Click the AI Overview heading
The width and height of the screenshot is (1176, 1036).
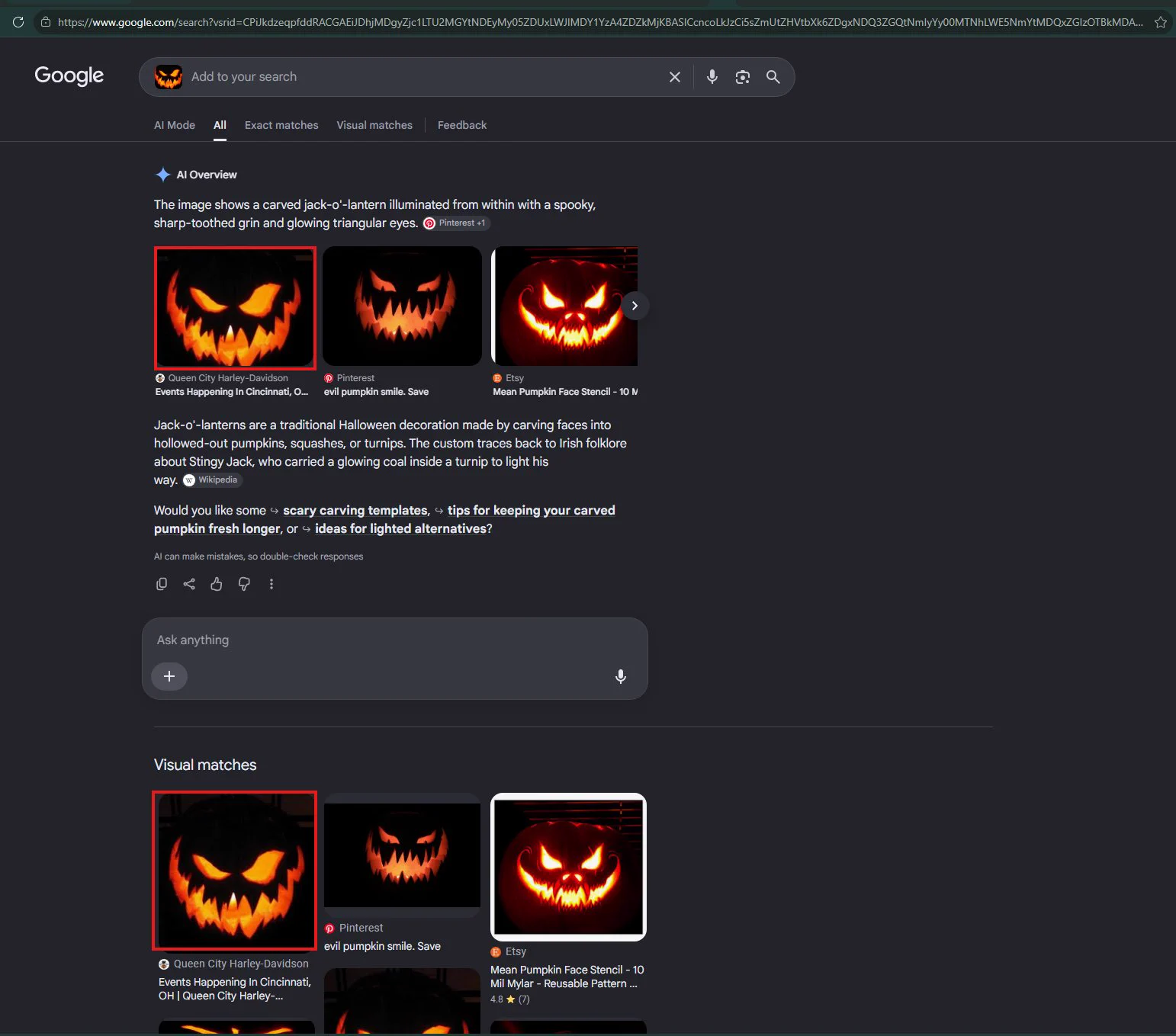[x=207, y=175]
